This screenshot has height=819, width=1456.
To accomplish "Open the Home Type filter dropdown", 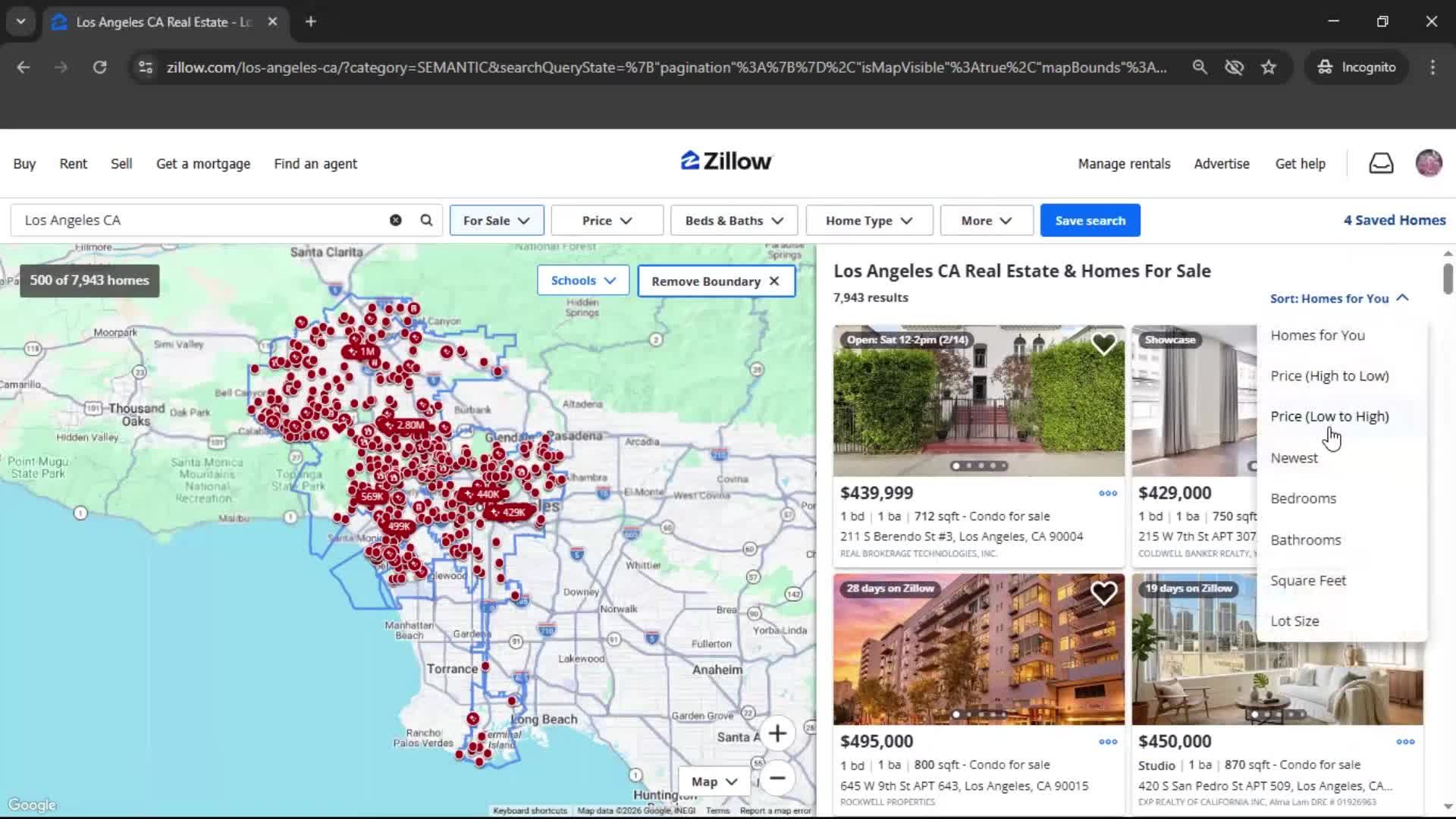I will 868,220.
